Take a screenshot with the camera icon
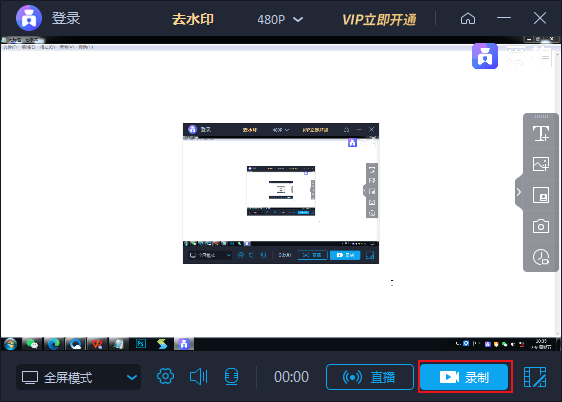This screenshot has width=562, height=402. tap(541, 226)
